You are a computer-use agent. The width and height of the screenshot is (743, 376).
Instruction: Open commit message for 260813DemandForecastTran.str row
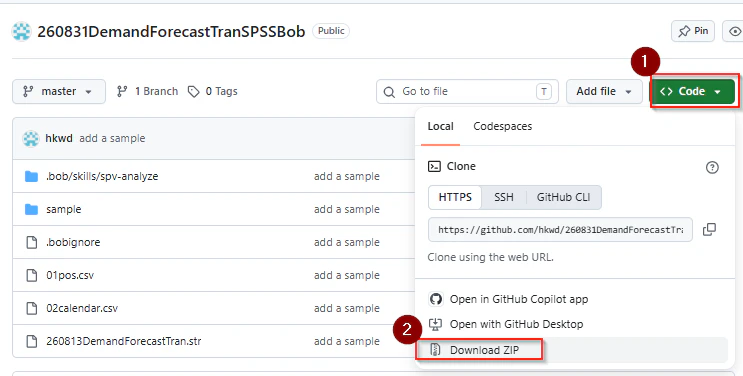click(346, 341)
